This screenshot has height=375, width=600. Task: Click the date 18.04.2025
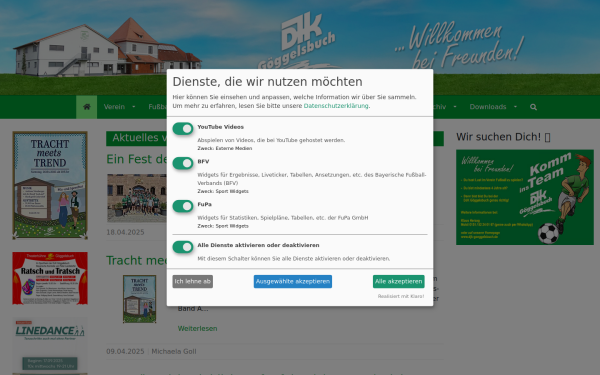click(x=125, y=232)
